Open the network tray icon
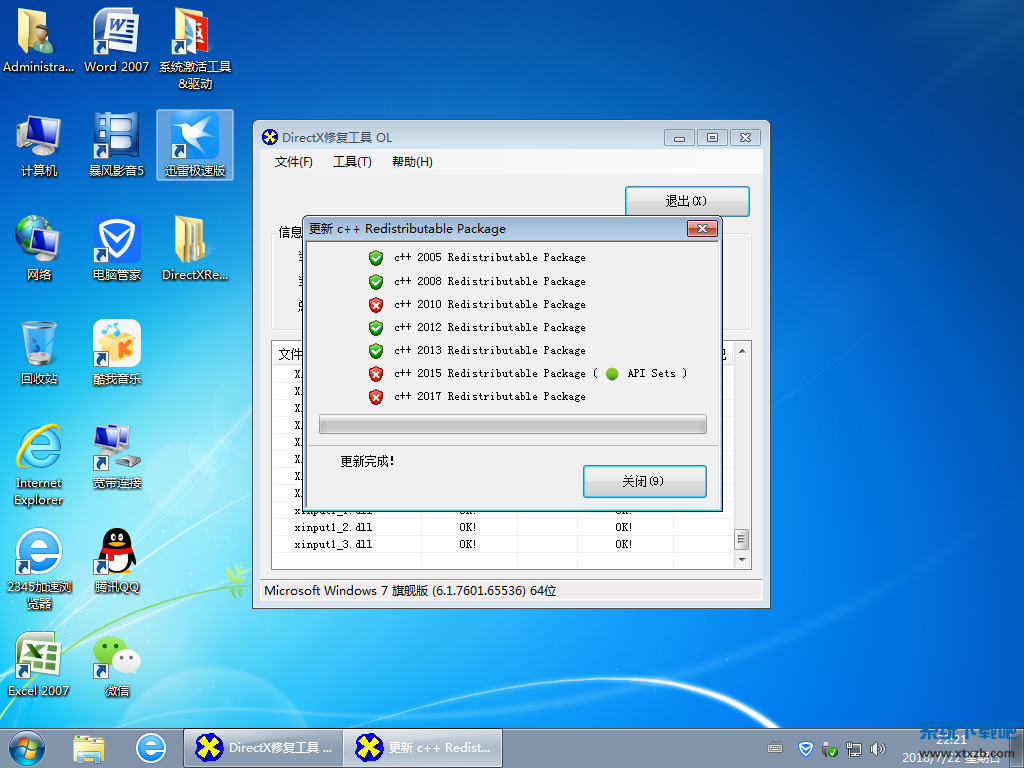Screen dimensions: 1024x768 point(853,749)
